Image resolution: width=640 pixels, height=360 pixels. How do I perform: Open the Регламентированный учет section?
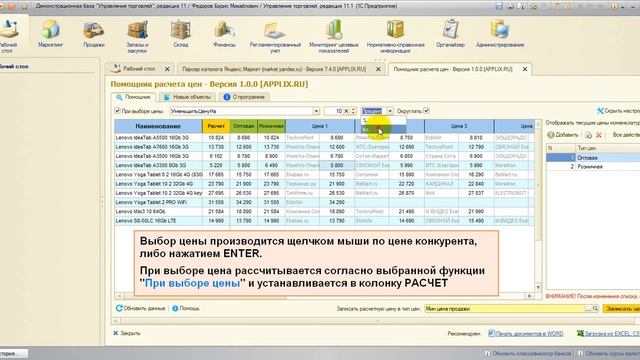pyautogui.click(x=275, y=37)
